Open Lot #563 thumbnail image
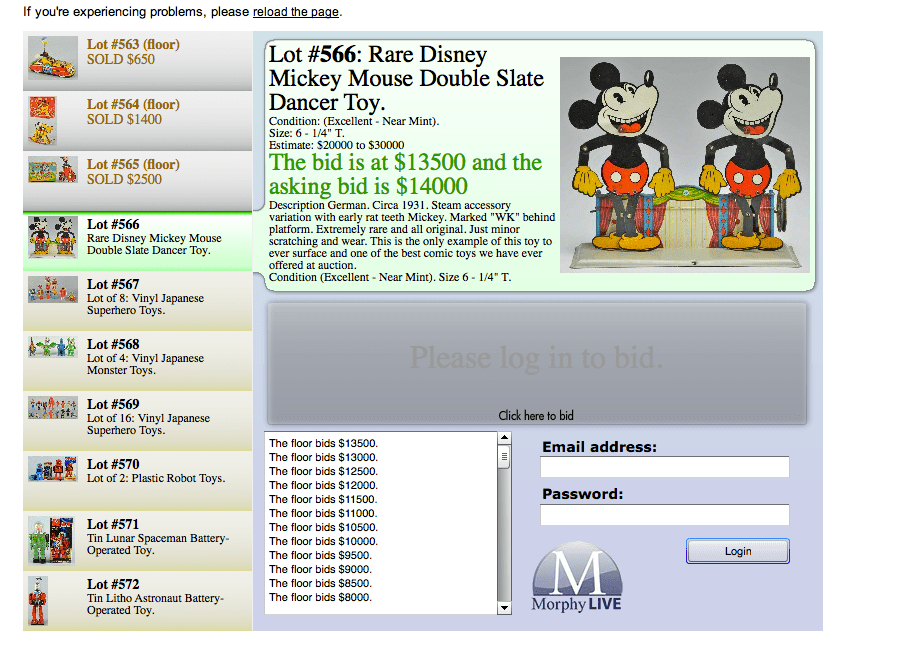This screenshot has height=657, width=897. [53, 58]
